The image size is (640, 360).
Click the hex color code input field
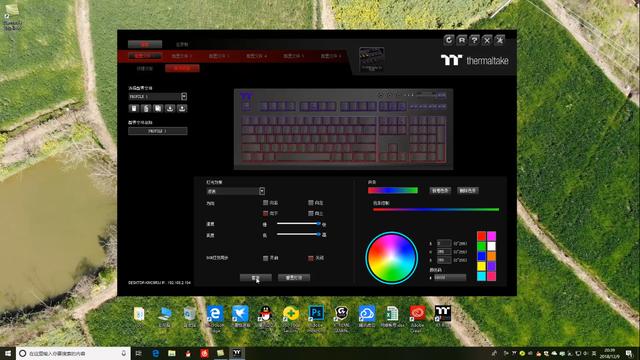[450, 278]
